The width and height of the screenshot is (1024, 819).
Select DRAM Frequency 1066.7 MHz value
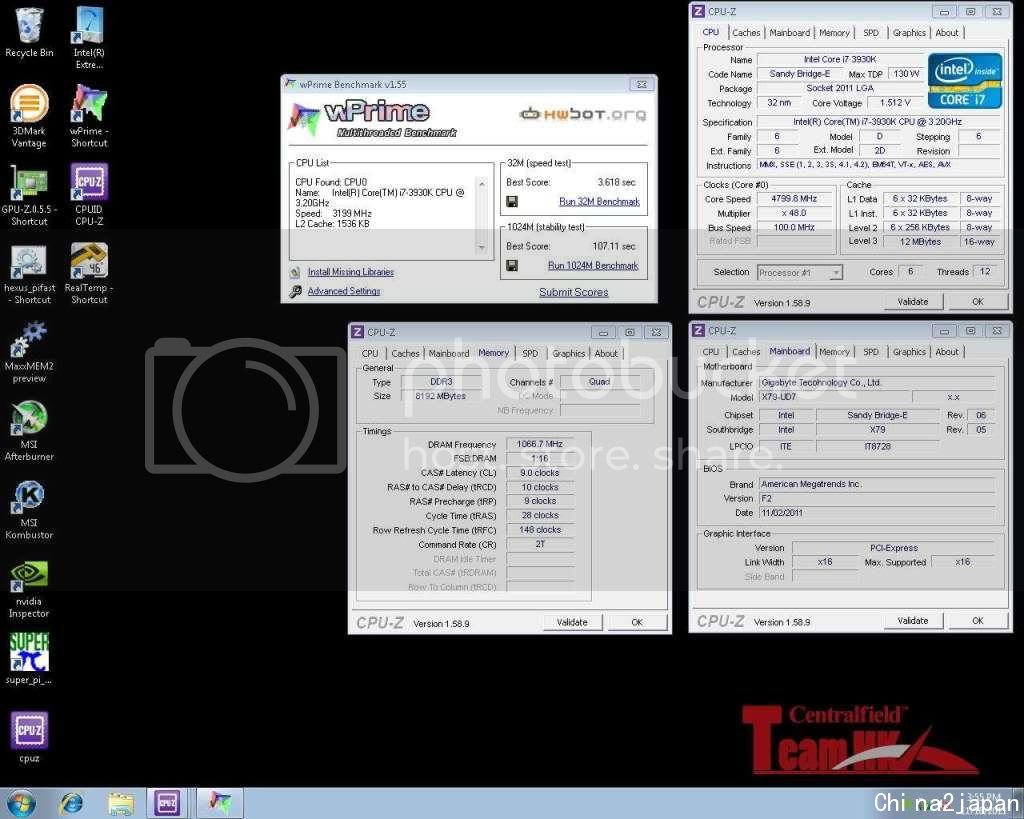pos(539,444)
